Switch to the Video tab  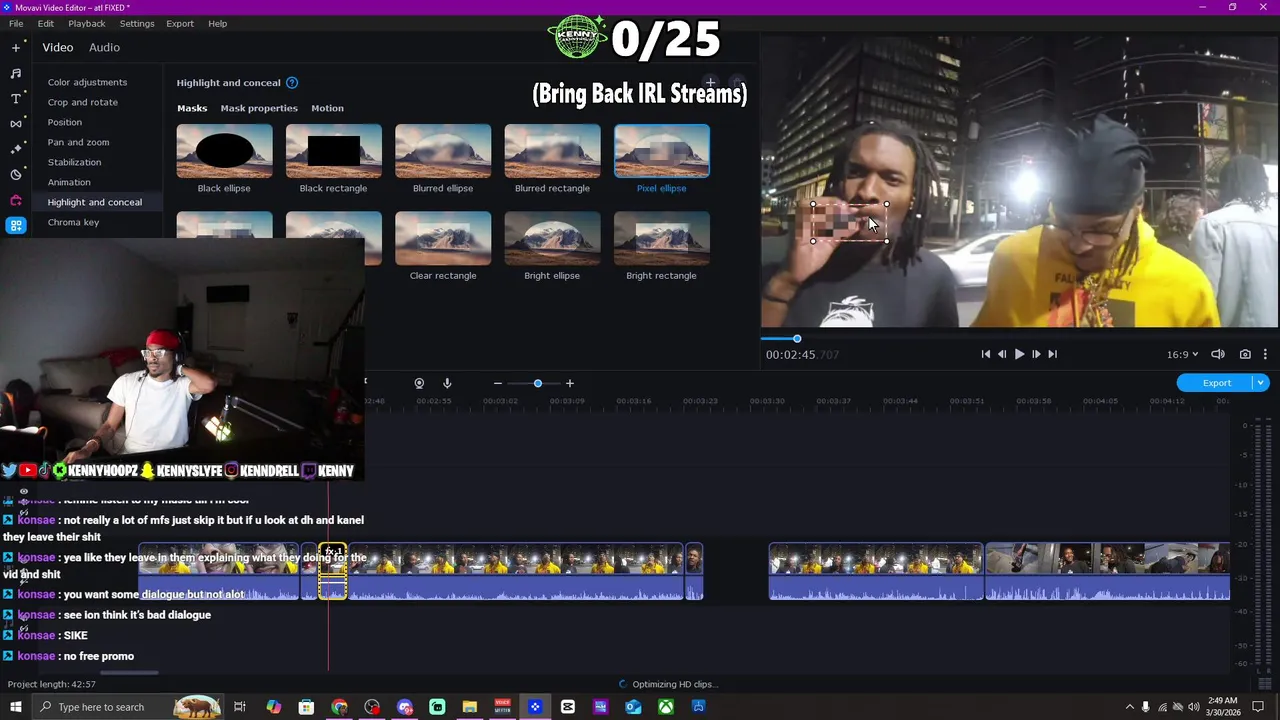(x=58, y=47)
